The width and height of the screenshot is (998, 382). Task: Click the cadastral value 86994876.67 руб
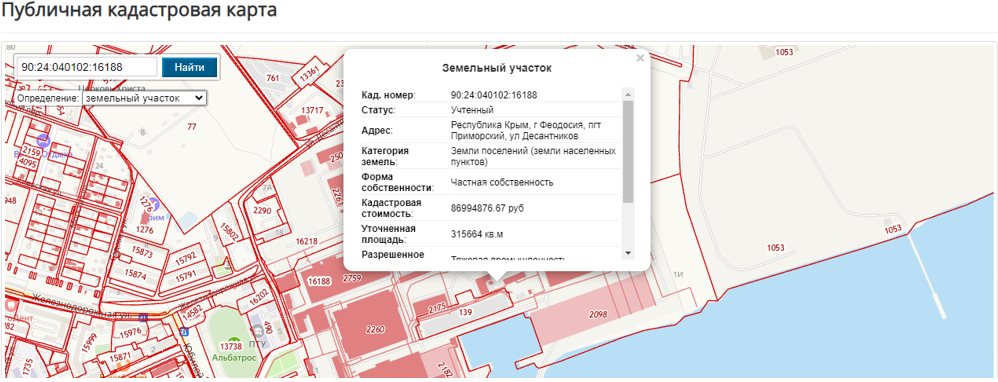[x=488, y=208]
